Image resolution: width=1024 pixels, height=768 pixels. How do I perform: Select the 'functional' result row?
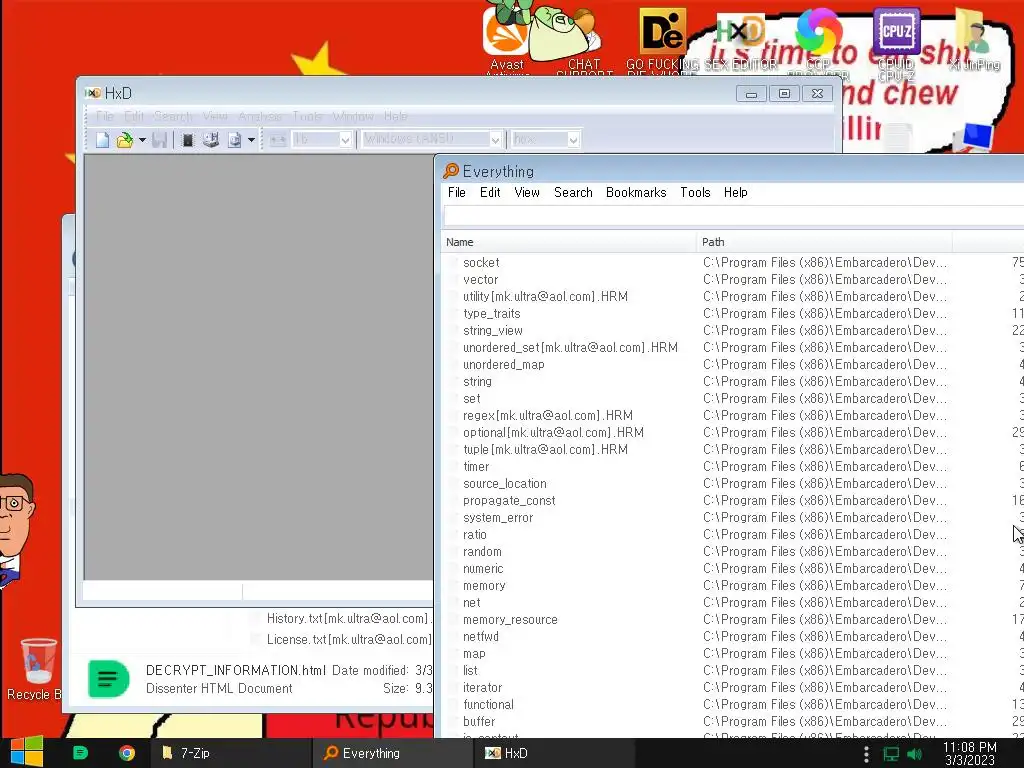point(488,704)
